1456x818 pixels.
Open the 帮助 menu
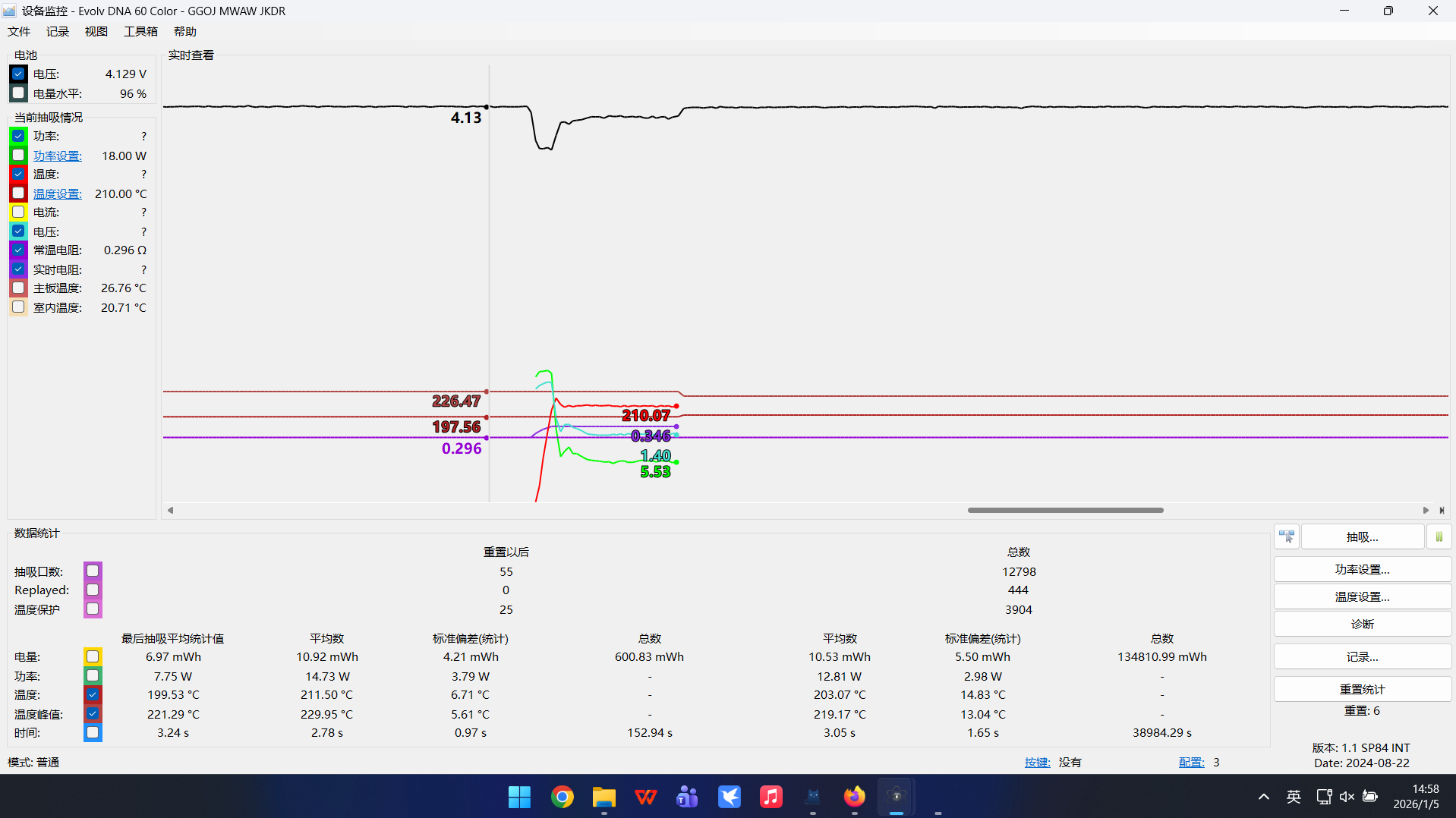[184, 31]
